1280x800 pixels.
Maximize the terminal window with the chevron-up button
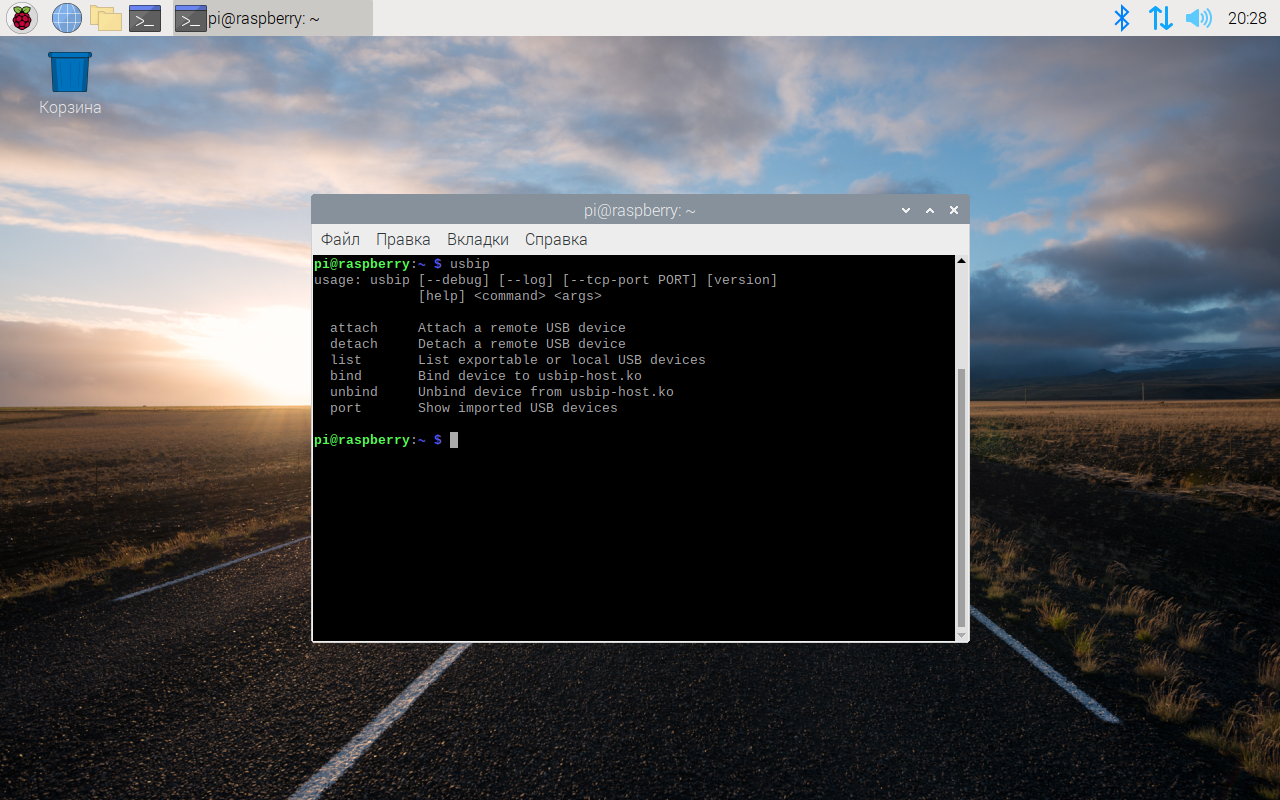(930, 211)
